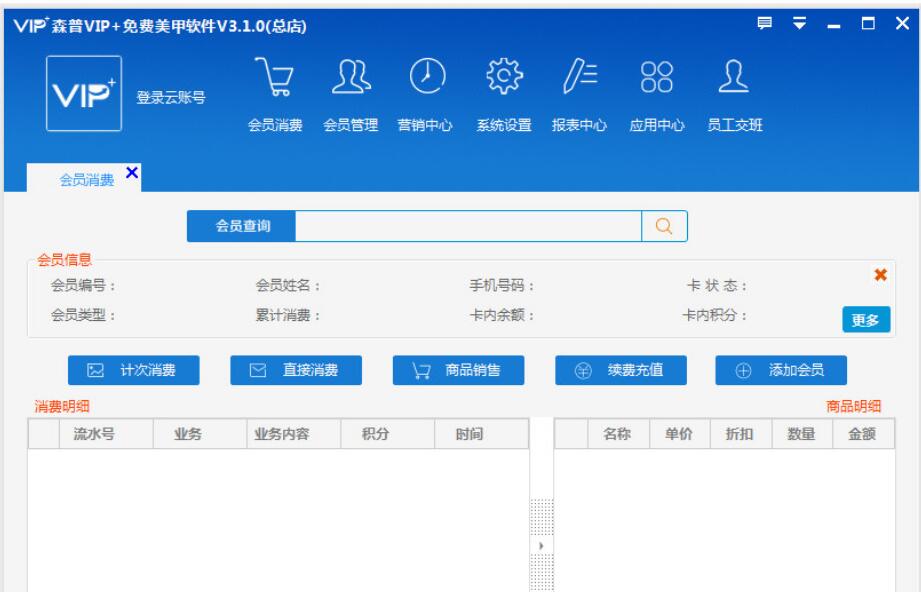The image size is (921, 592).
Task: Click the 金额 column header
Action: [863, 434]
